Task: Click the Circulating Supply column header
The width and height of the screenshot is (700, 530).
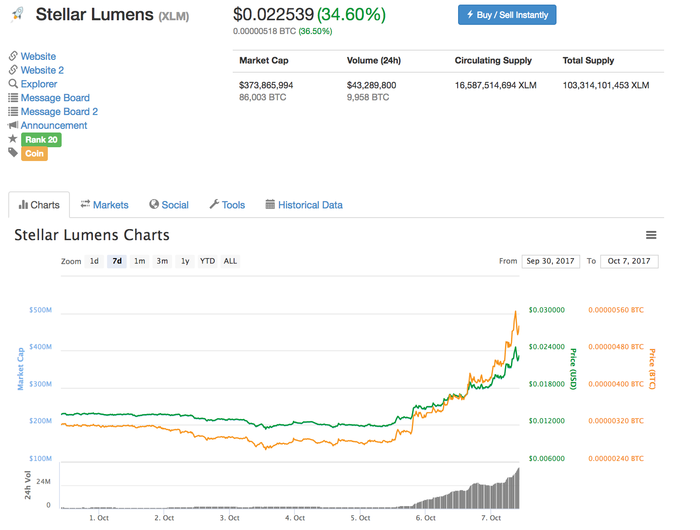Action: click(493, 60)
